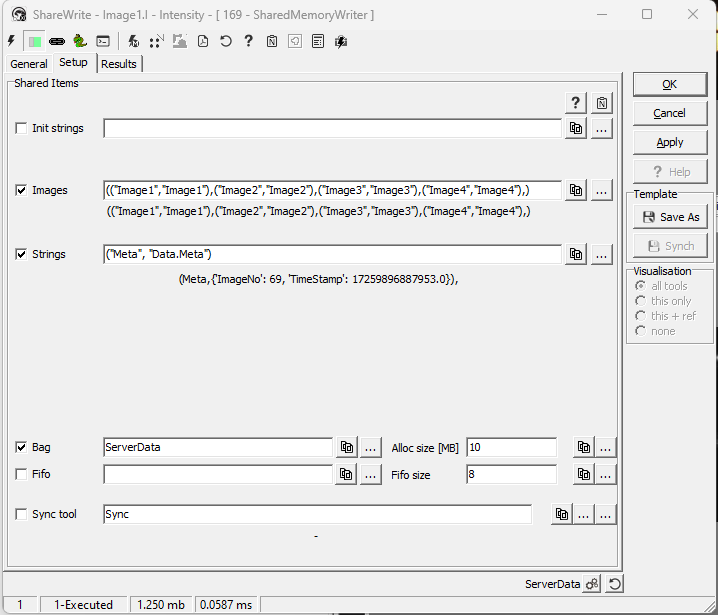718x615 pixels.
Task: Click copy icon next to Sync tool field
Action: 562,514
